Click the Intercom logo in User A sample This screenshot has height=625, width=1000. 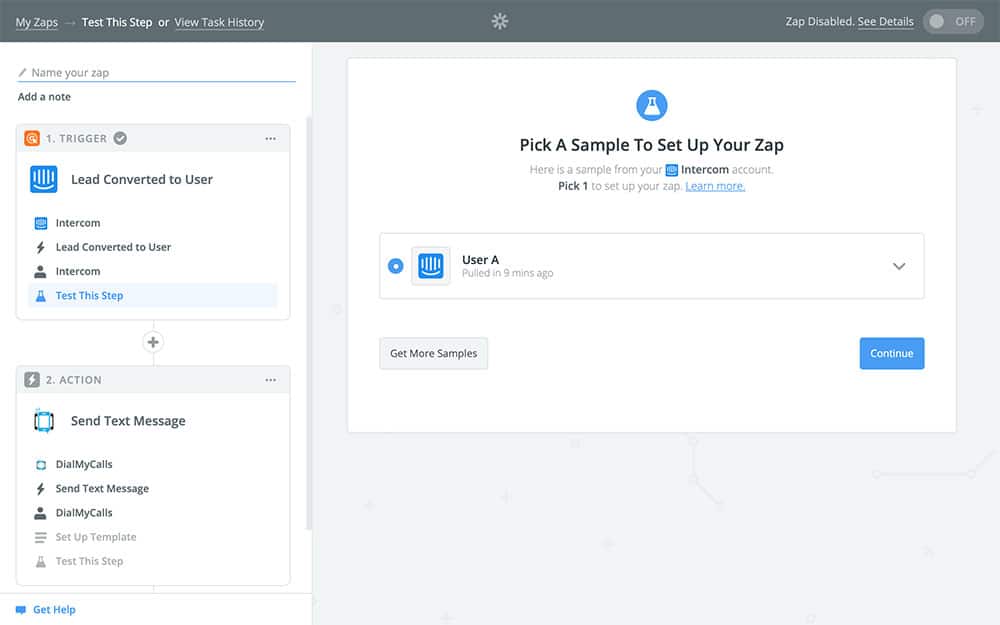pos(431,266)
